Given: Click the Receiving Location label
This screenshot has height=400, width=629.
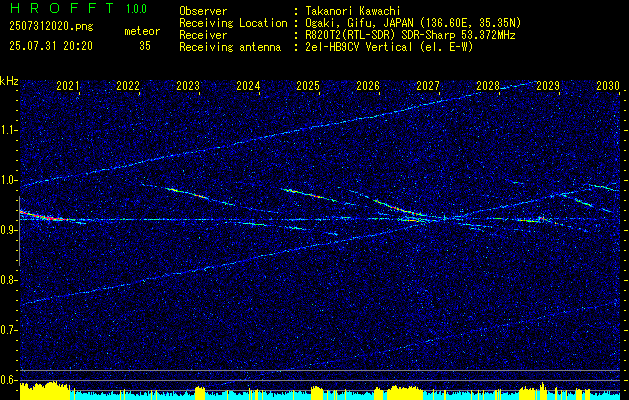Looking at the screenshot, I should (233, 24).
